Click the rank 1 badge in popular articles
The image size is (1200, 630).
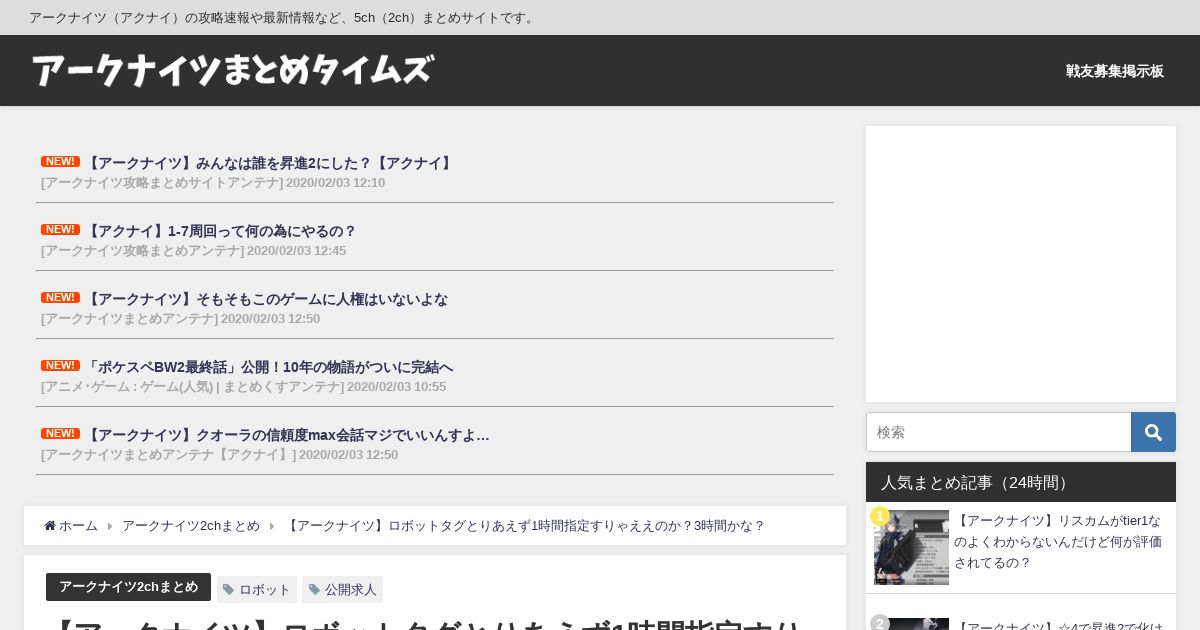pyautogui.click(x=880, y=516)
